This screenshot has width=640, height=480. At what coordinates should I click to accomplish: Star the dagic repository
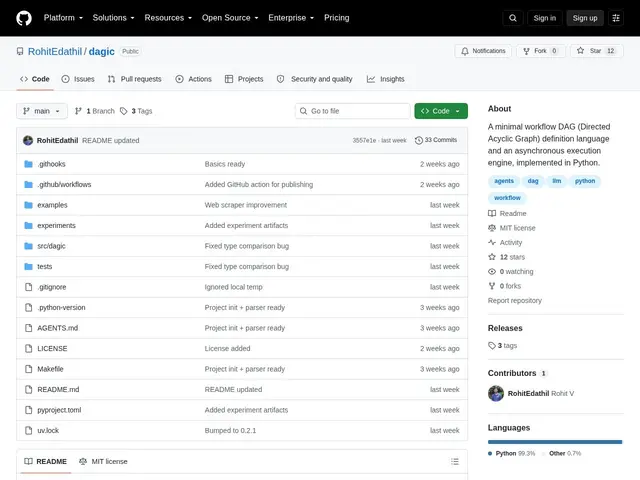(x=597, y=51)
